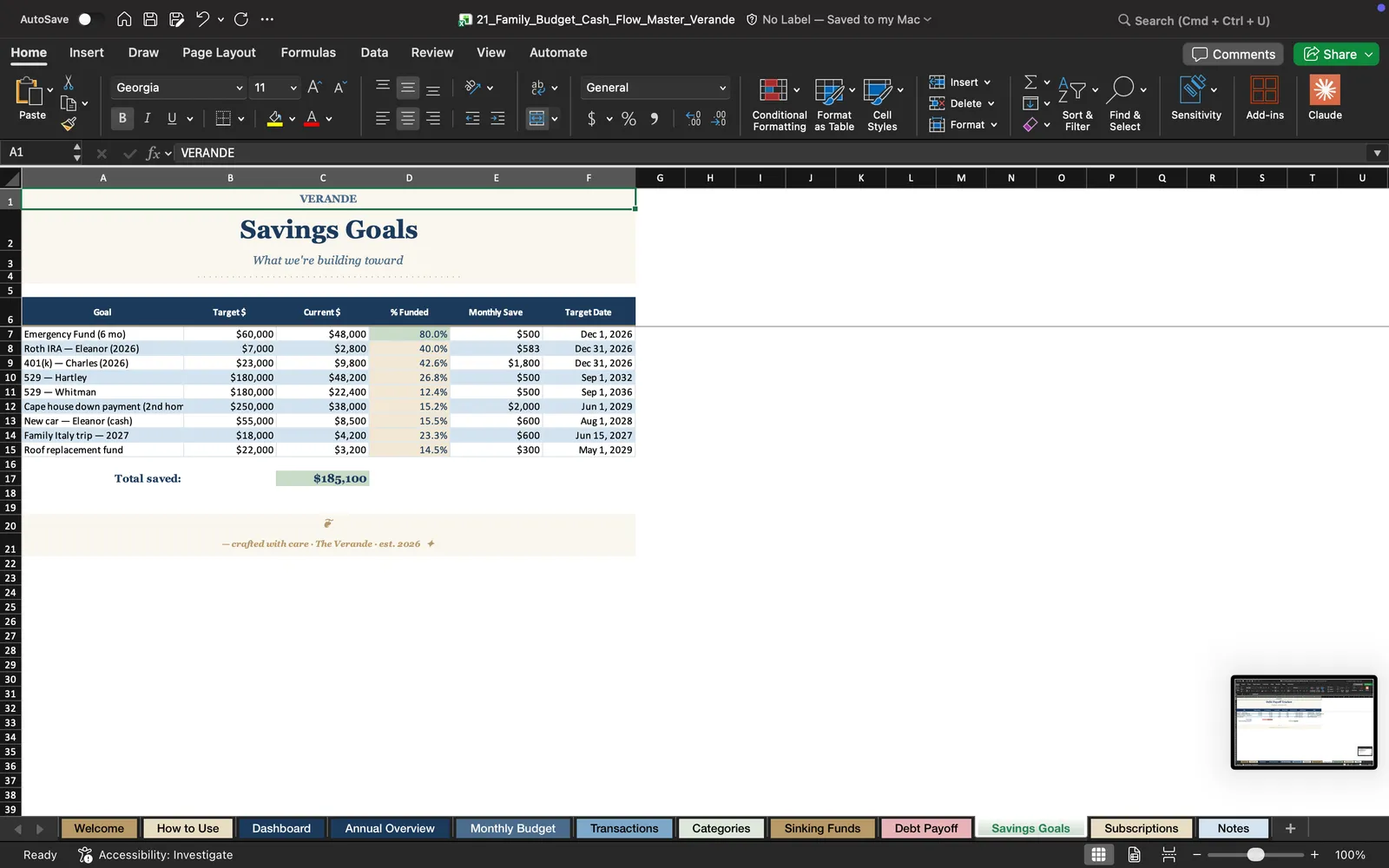Apply percent style format
This screenshot has height=868, width=1389.
click(629, 119)
